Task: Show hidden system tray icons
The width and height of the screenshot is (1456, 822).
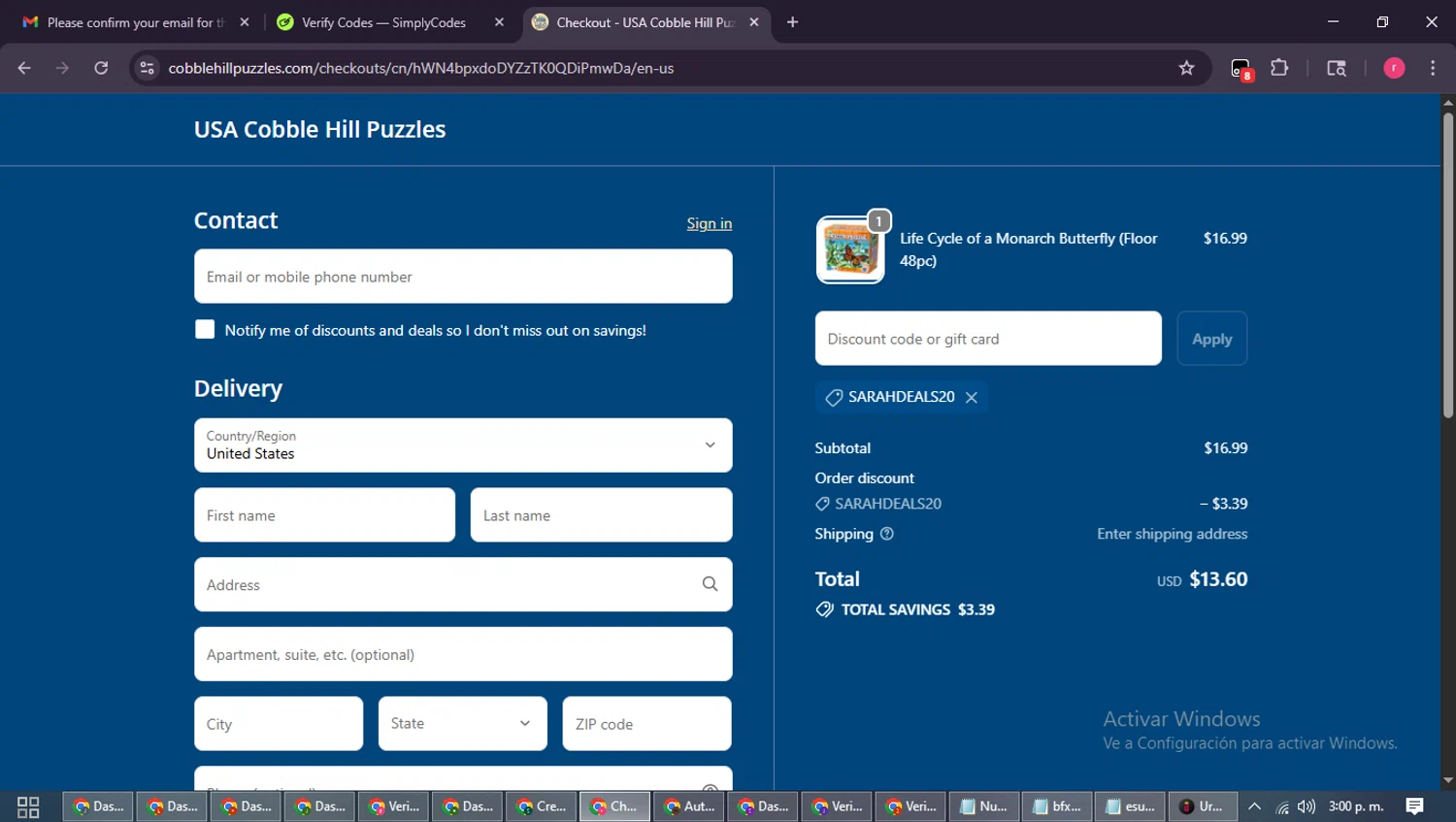Action: 1254,806
